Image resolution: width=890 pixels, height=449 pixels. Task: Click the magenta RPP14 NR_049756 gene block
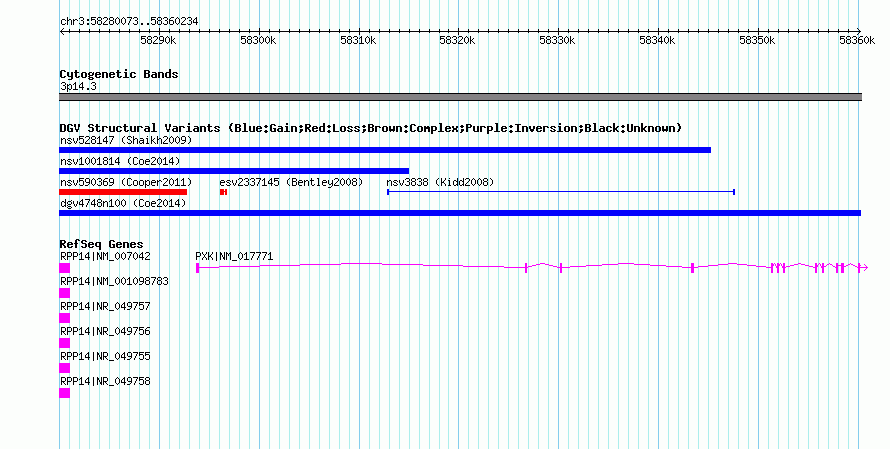point(65,343)
